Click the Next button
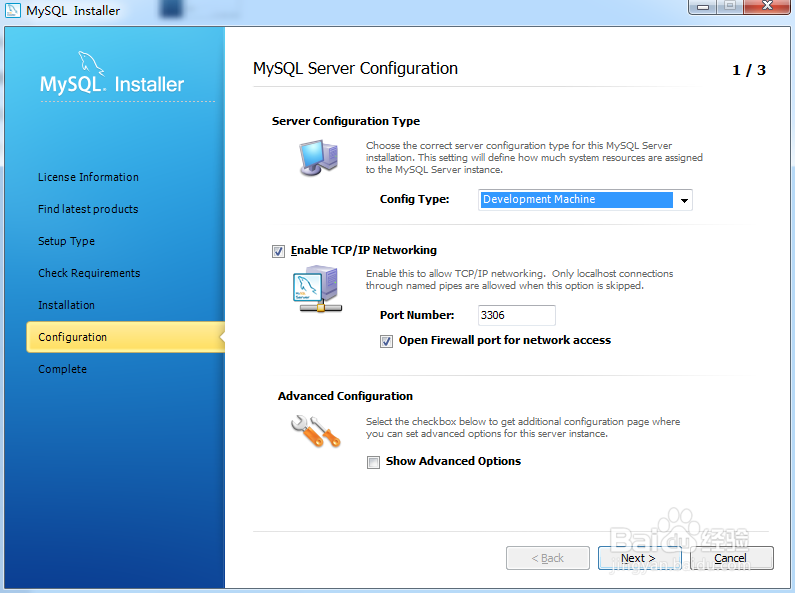Viewport: 795px width, 593px height. [639, 558]
